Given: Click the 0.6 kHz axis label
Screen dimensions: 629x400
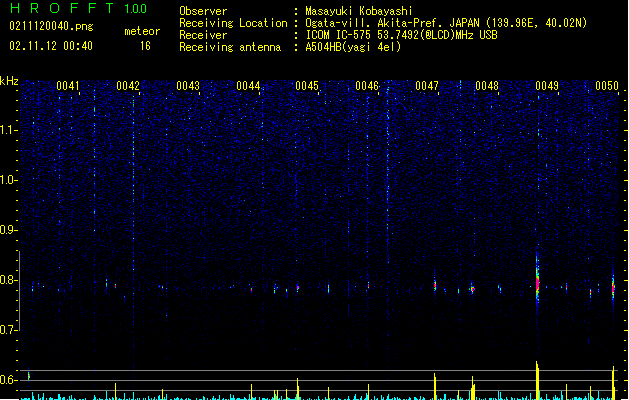Looking at the screenshot, I should point(9,380).
